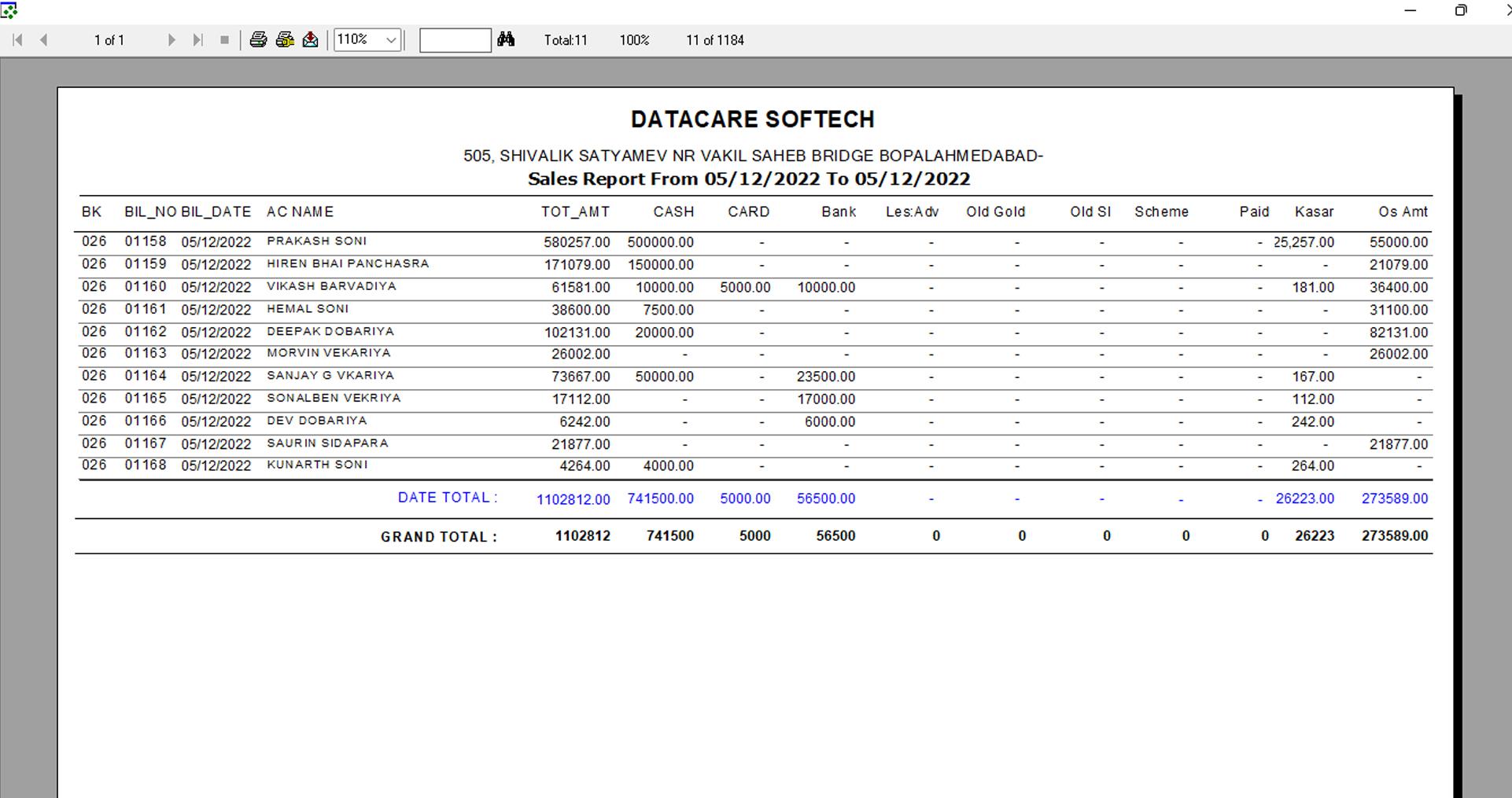Select HIREN BHAI PANCHASRA account name

click(348, 264)
